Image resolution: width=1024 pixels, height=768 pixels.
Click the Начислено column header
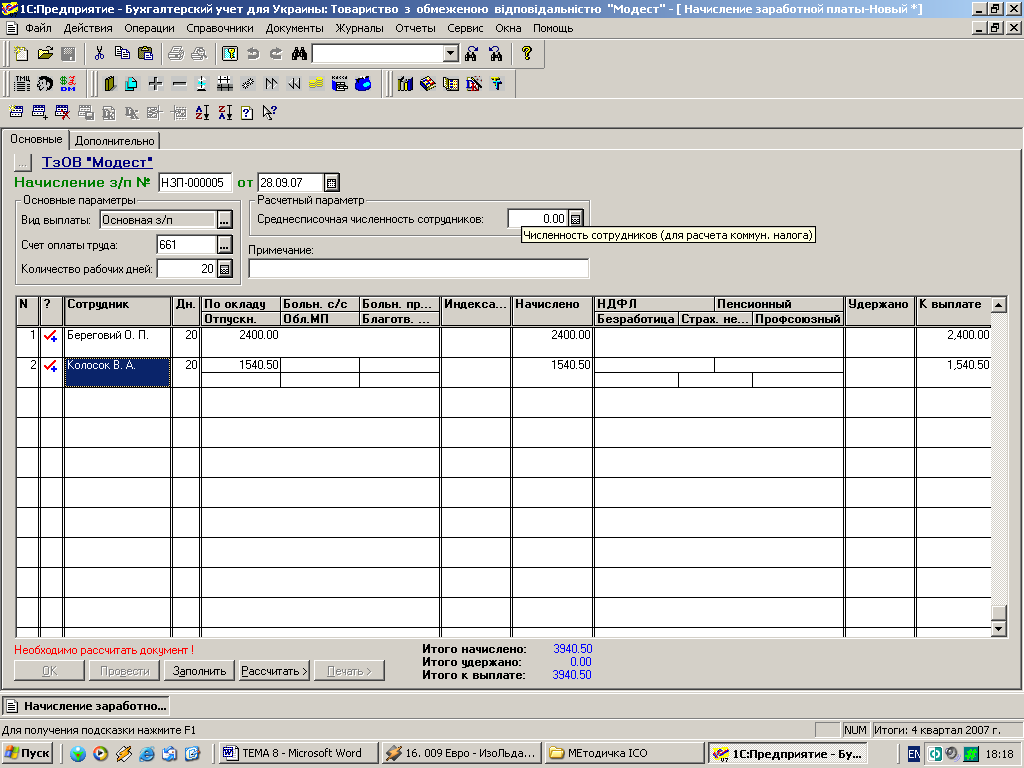(x=552, y=311)
